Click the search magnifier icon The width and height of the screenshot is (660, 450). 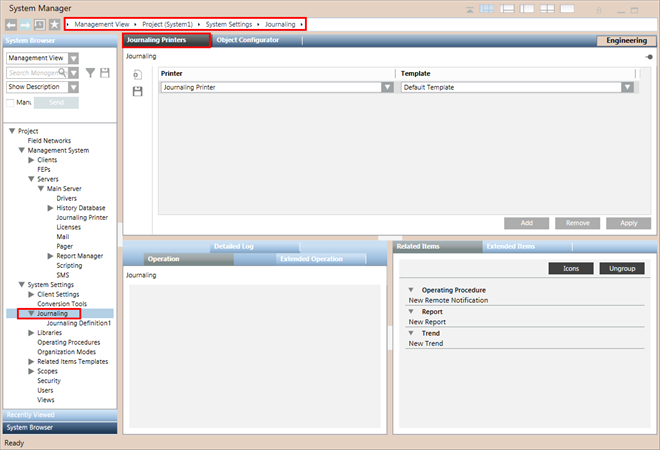[62, 73]
